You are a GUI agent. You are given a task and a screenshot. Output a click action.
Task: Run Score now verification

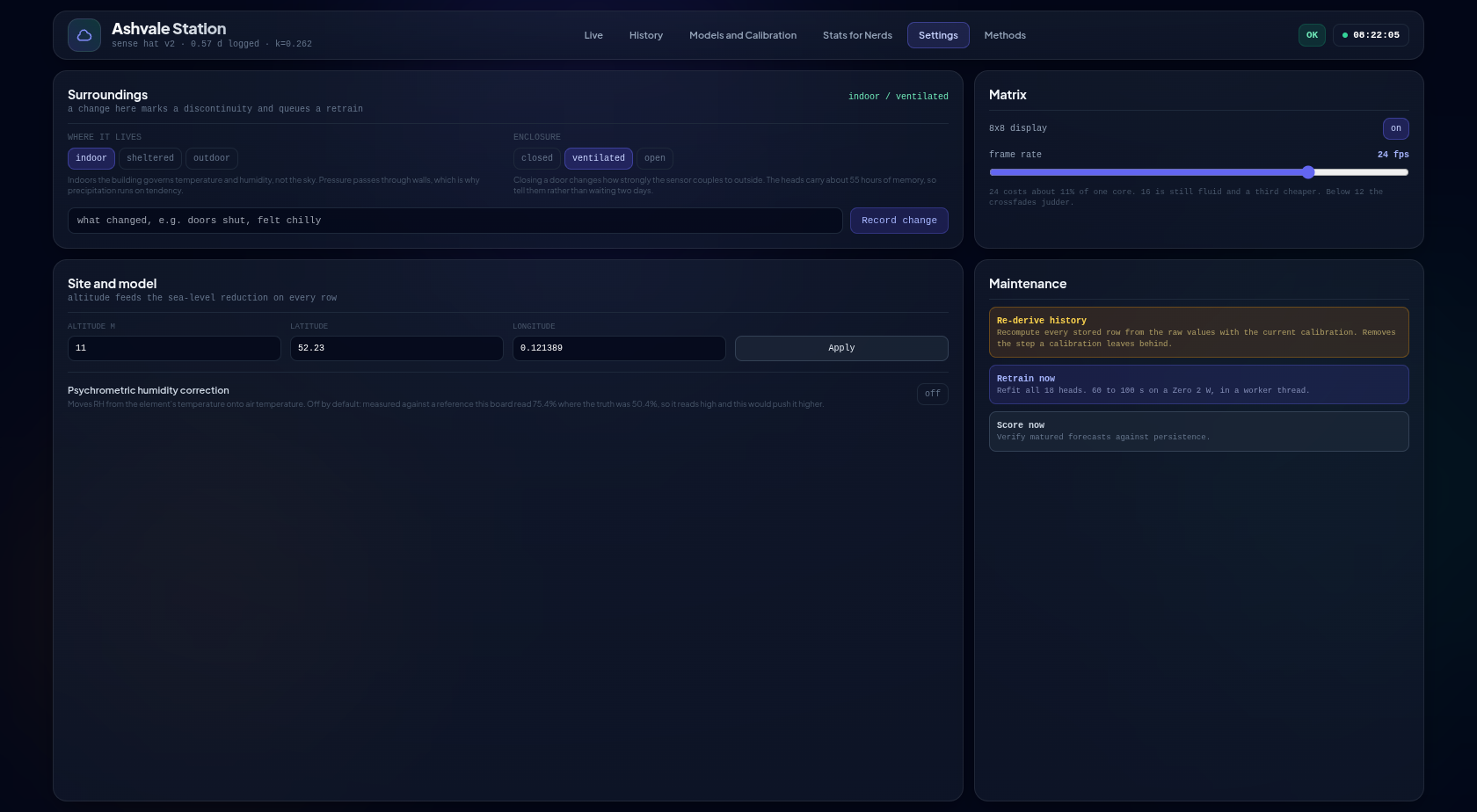tap(1199, 431)
